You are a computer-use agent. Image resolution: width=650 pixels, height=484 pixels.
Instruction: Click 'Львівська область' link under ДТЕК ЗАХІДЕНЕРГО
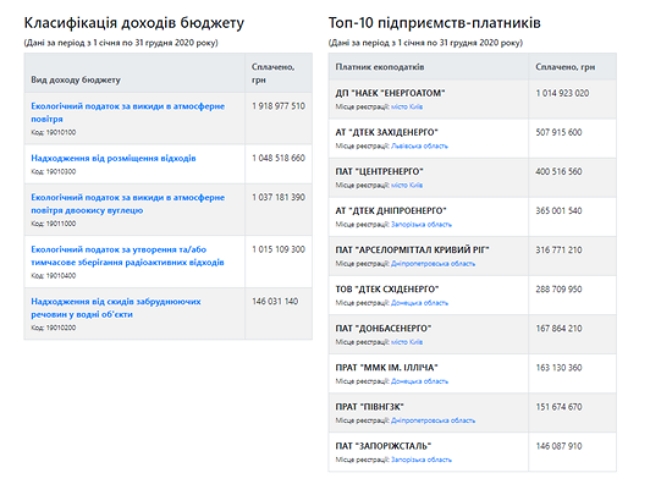pyautogui.click(x=420, y=146)
